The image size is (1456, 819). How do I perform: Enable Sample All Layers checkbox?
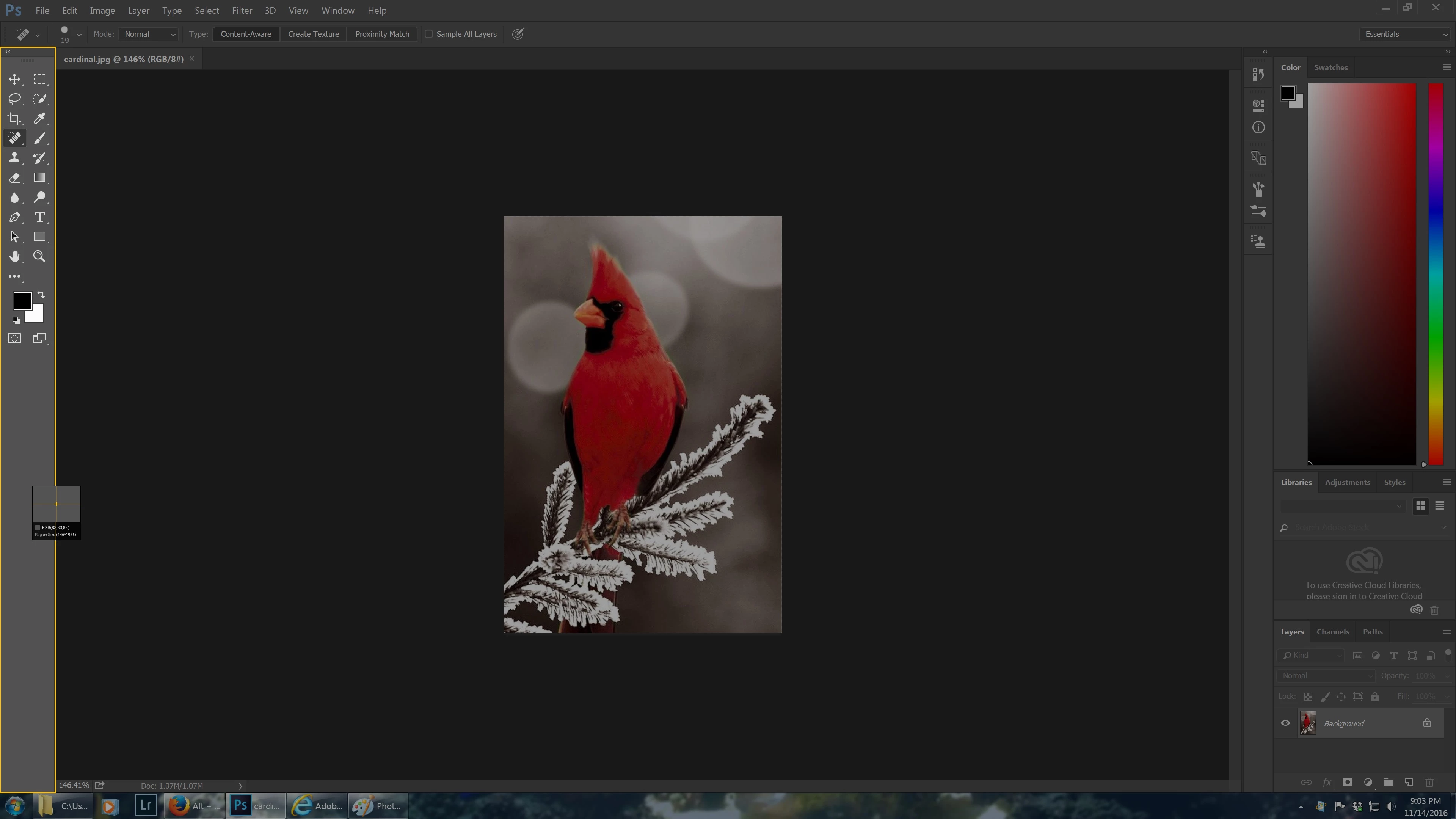tap(429, 34)
